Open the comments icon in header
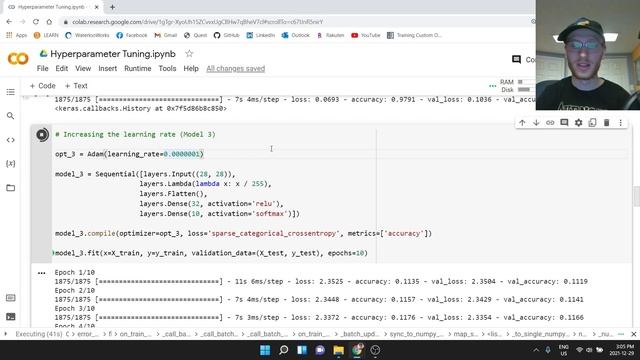 pos(516,60)
